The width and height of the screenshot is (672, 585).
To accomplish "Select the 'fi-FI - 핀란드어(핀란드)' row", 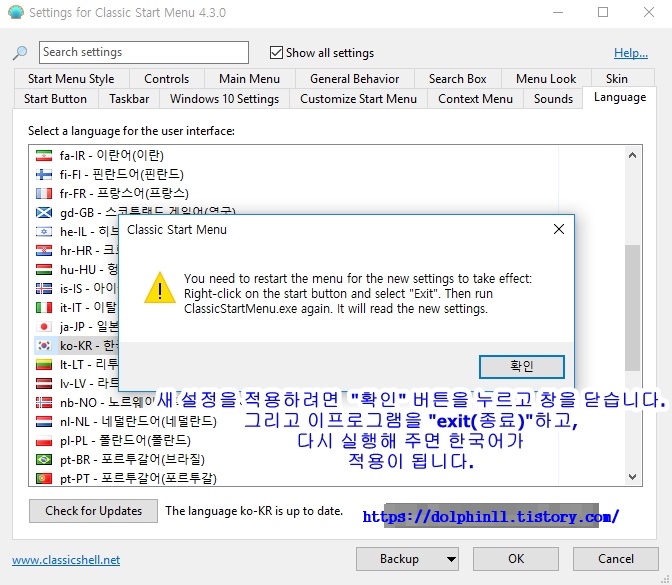I will click(x=297, y=174).
